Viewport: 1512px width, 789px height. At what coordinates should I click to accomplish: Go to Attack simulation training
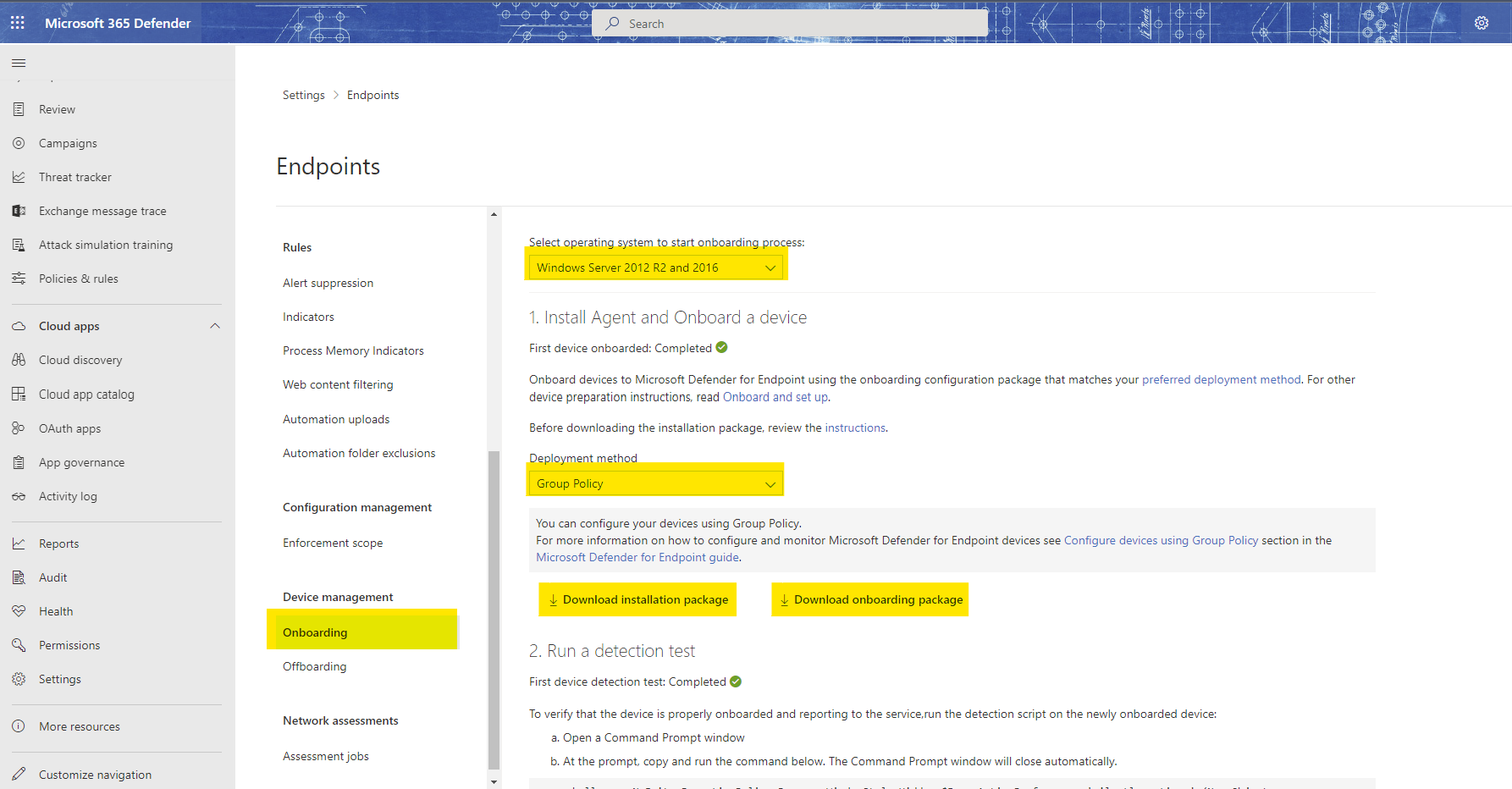(x=106, y=245)
